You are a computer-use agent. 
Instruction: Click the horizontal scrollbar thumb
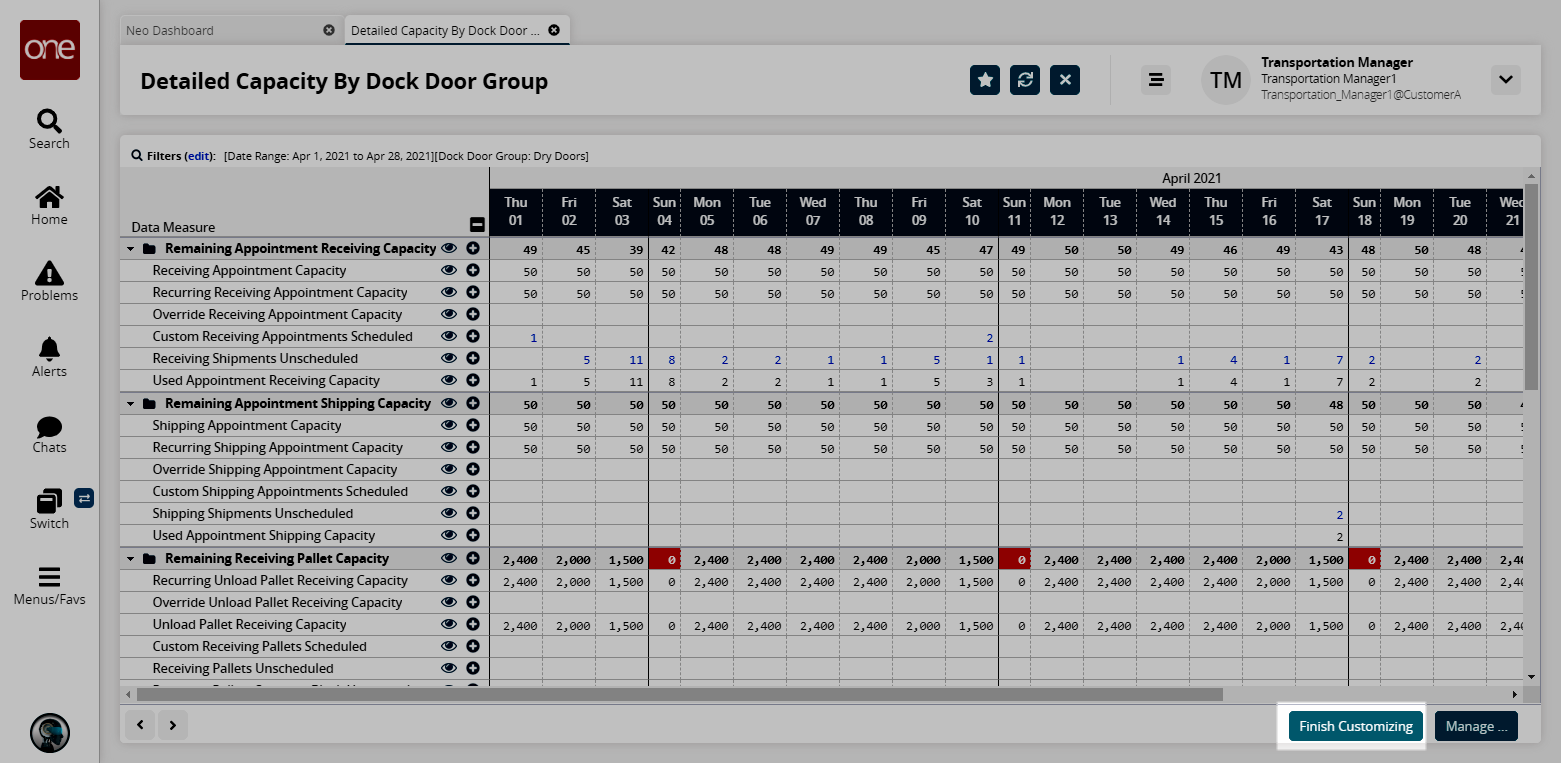point(680,694)
